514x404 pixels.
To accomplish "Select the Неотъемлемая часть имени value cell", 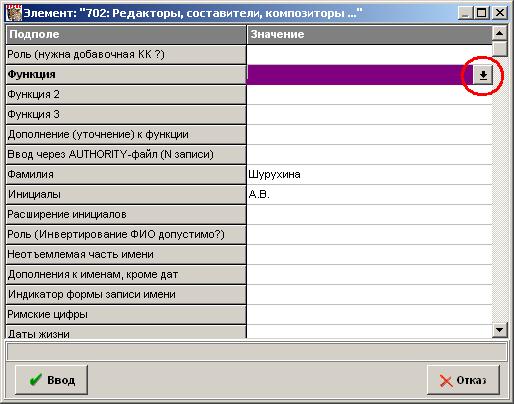I will coord(369,254).
